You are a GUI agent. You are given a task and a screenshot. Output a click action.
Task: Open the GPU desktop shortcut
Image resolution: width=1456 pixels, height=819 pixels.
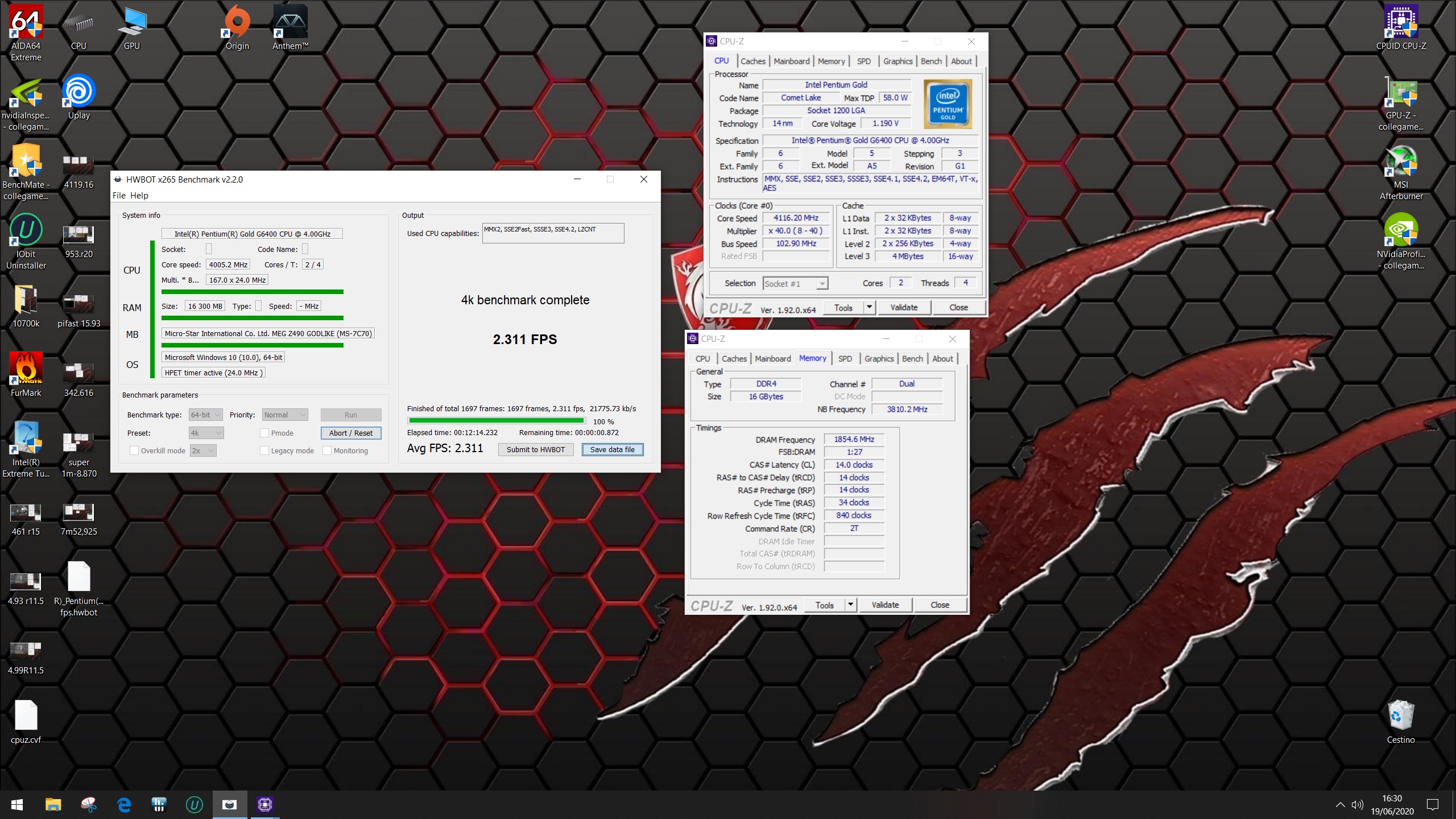[131, 28]
